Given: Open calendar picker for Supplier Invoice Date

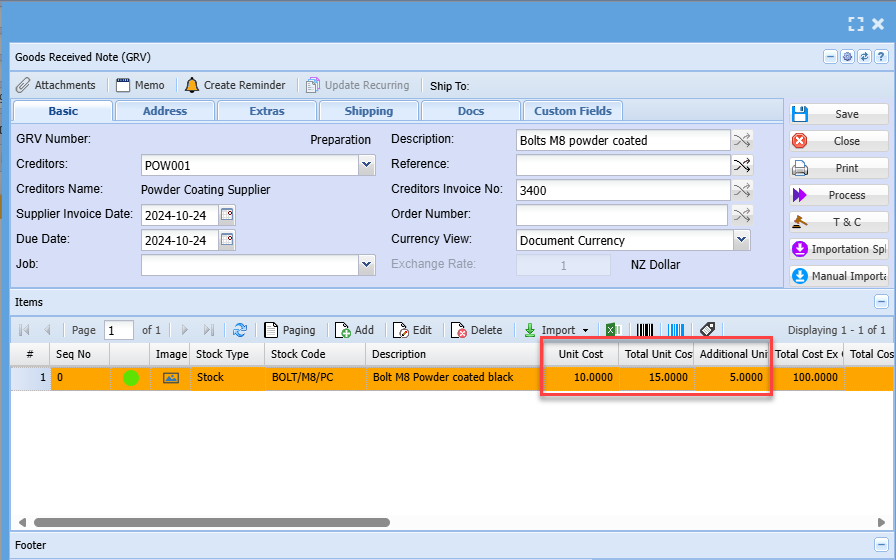Looking at the screenshot, I should tap(227, 214).
